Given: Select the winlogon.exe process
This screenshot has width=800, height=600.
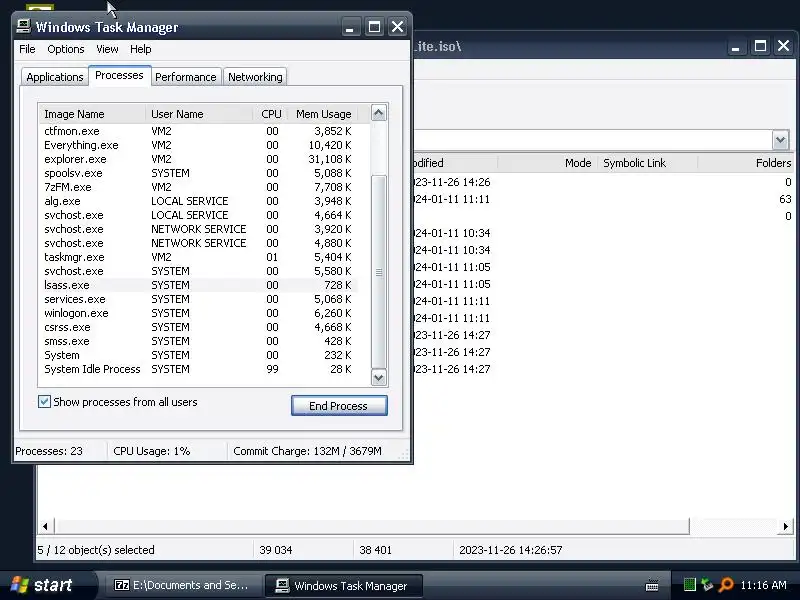Looking at the screenshot, I should pos(198,313).
